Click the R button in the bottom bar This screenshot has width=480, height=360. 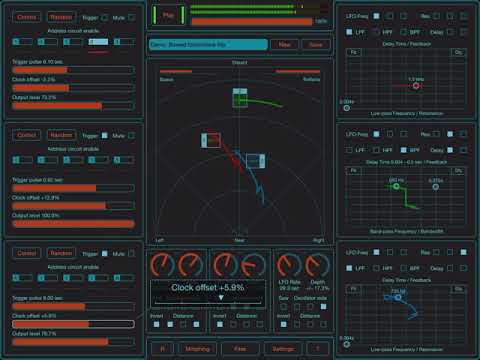[162, 349]
